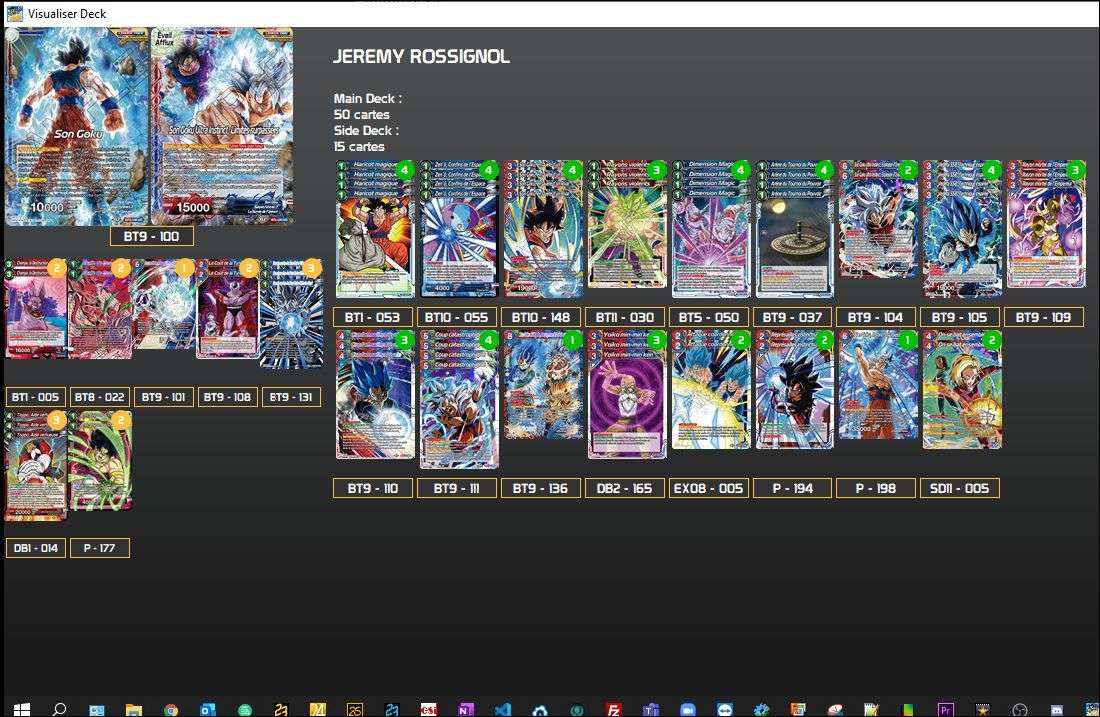This screenshot has width=1100, height=717.
Task: Click the BT9 - 037 Dimension Magic card
Action: pos(794,230)
